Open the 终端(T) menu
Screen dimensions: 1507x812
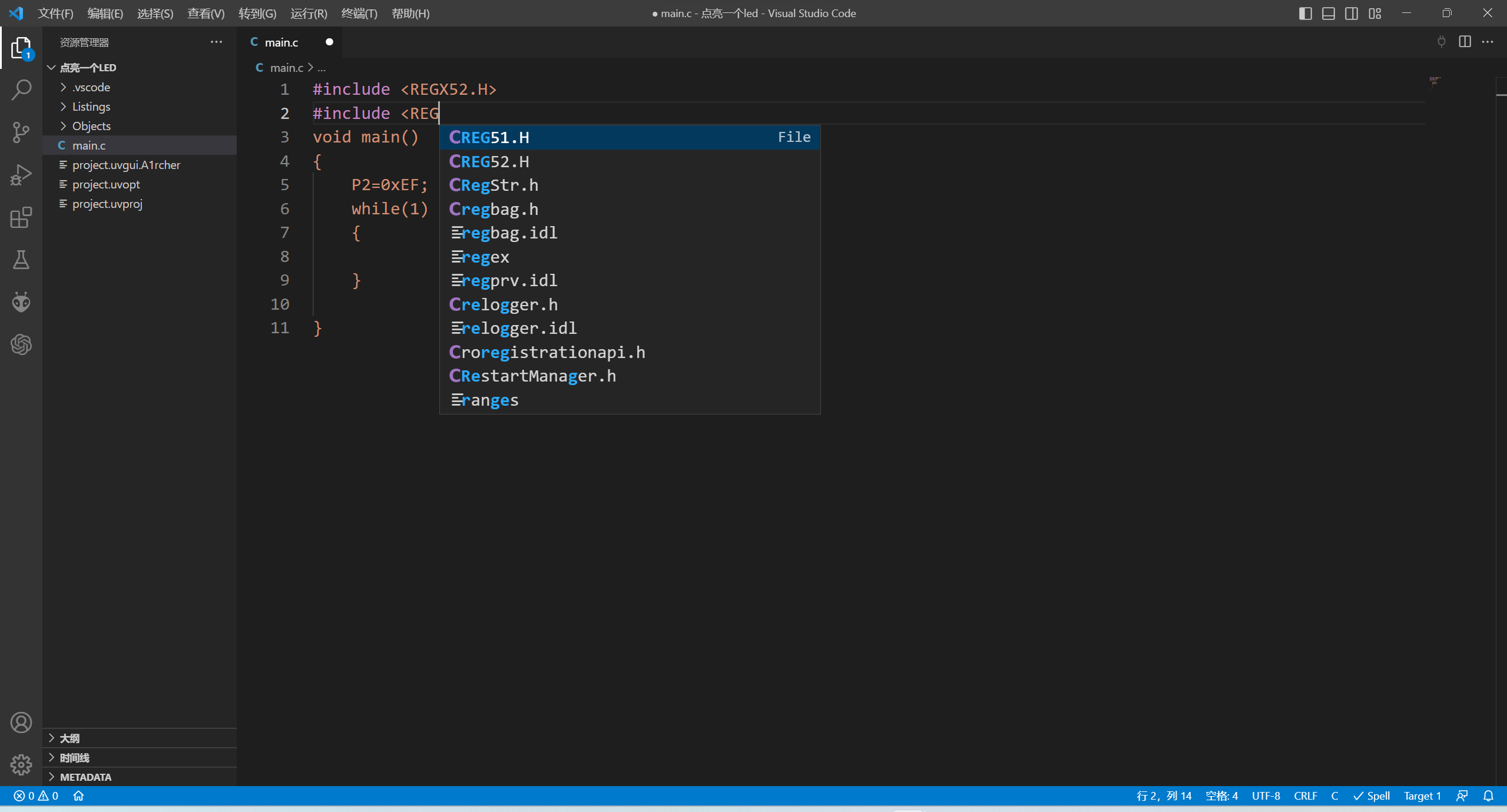(x=359, y=13)
